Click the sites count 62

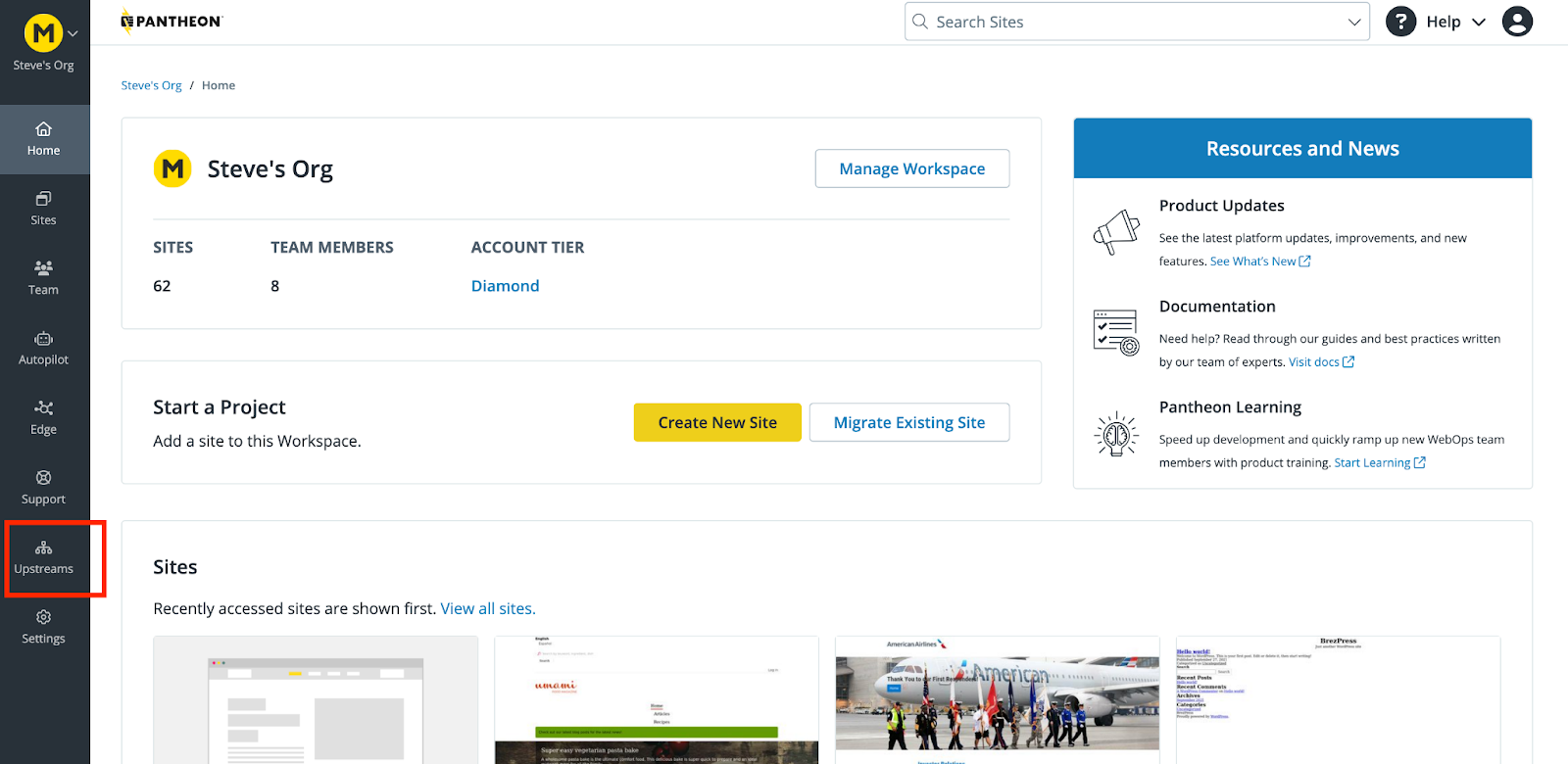click(x=162, y=286)
